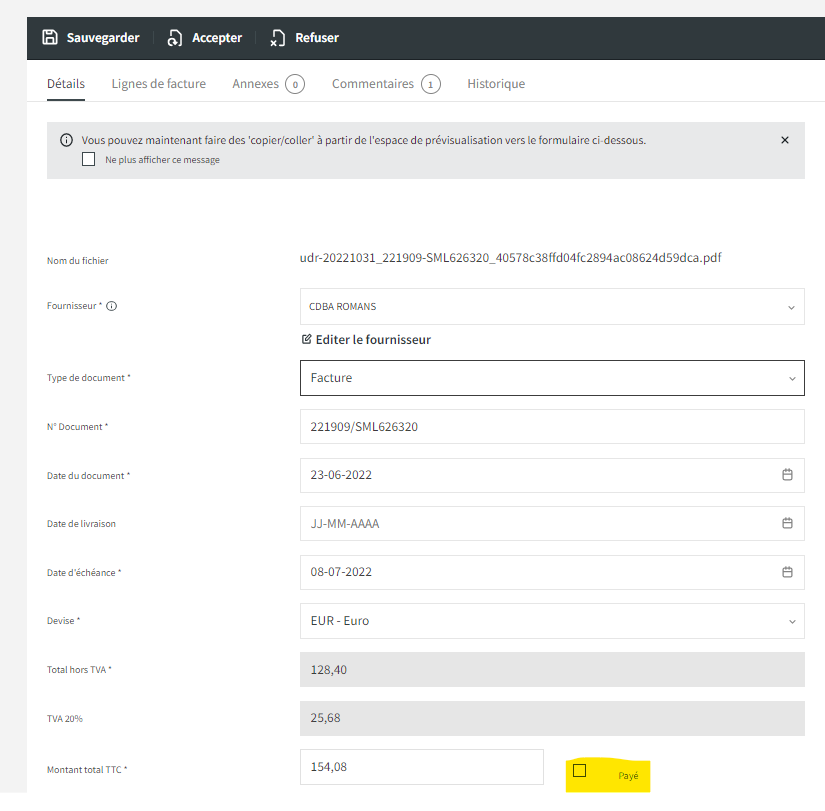Check 'Ne plus afficher ce message'
The height and width of the screenshot is (811, 825).
(88, 159)
